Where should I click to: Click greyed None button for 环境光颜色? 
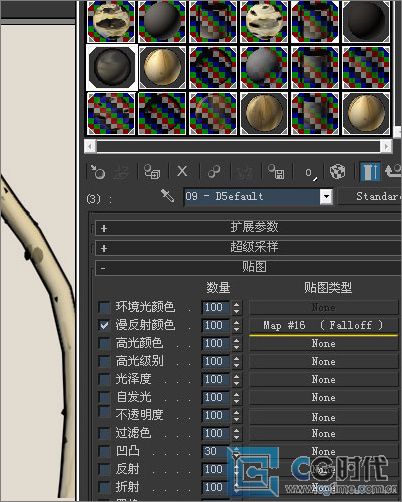tap(323, 307)
